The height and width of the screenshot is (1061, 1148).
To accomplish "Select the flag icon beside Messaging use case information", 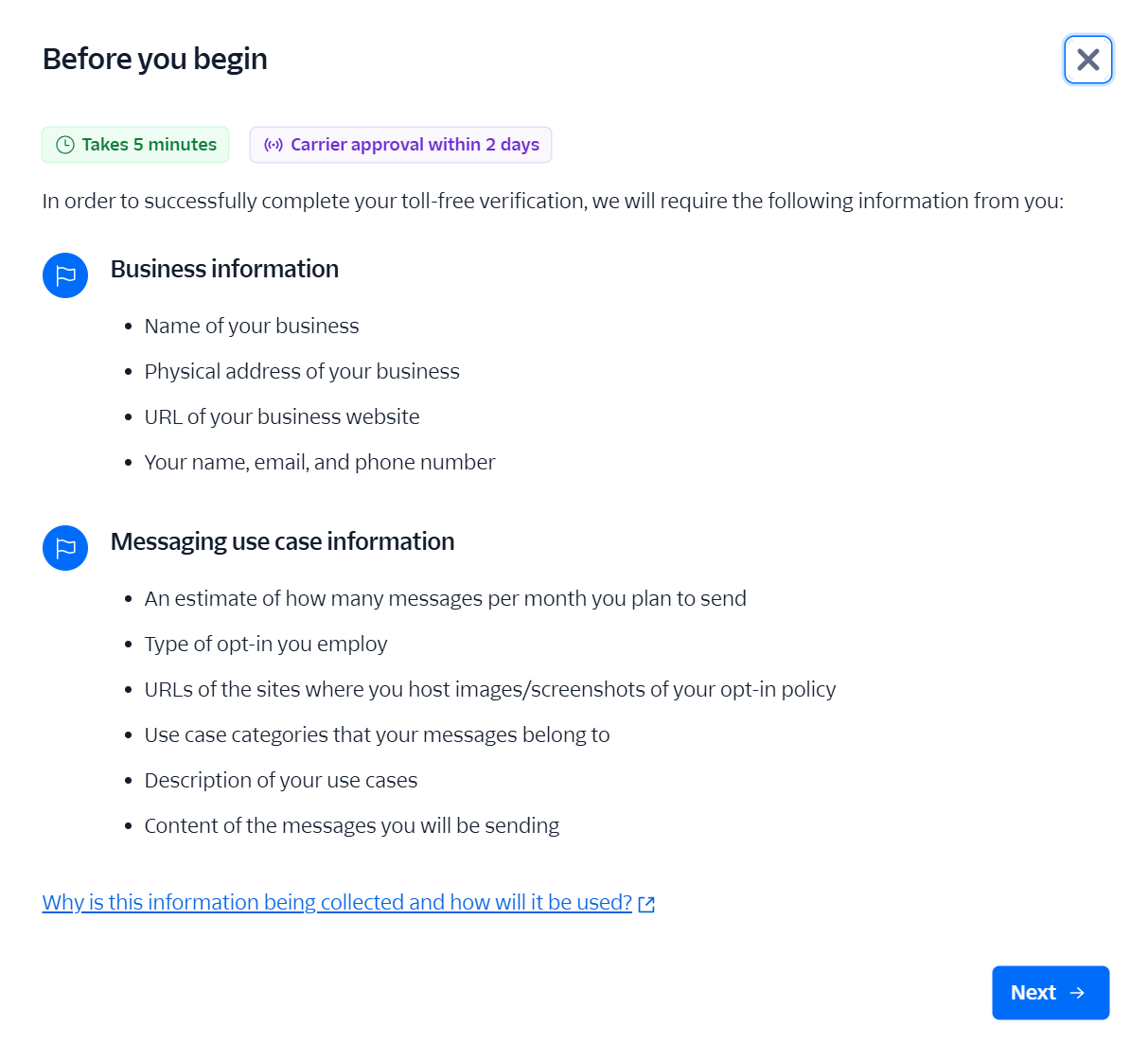I will click(x=65, y=547).
